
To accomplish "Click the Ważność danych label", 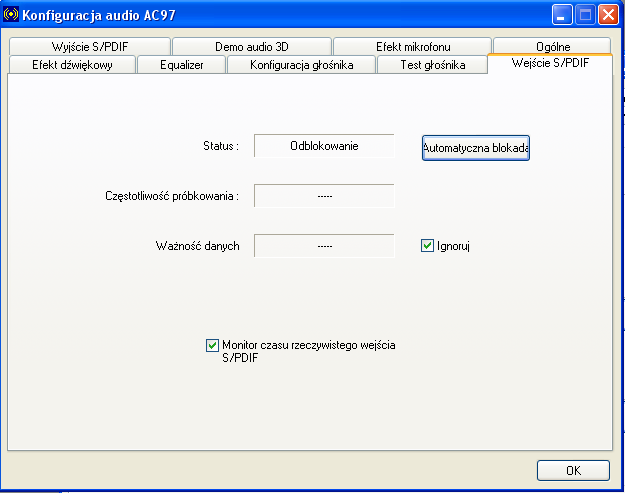I will [x=197, y=246].
